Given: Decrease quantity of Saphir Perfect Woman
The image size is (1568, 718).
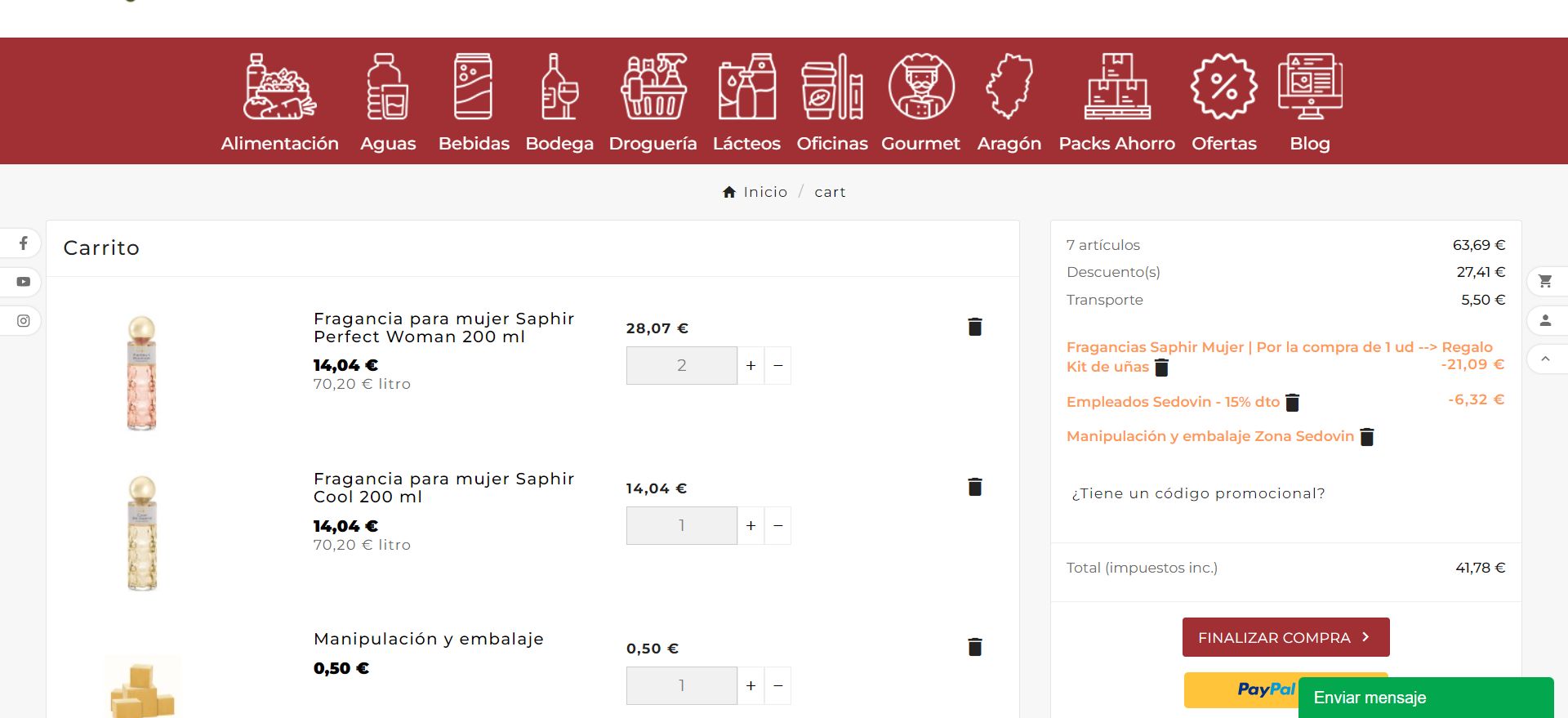Looking at the screenshot, I should pos(778,365).
